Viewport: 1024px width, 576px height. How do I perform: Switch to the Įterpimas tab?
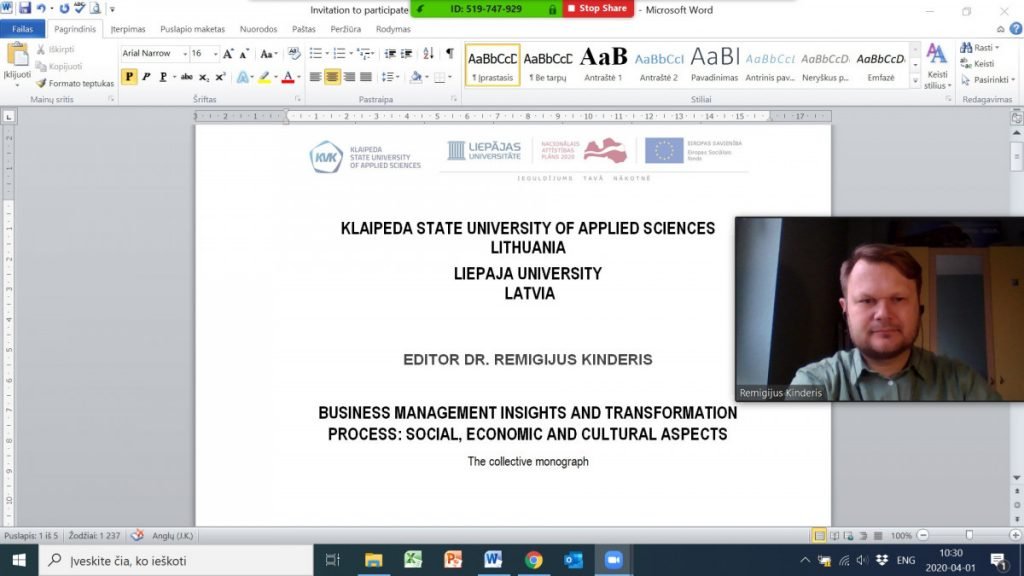(x=128, y=29)
